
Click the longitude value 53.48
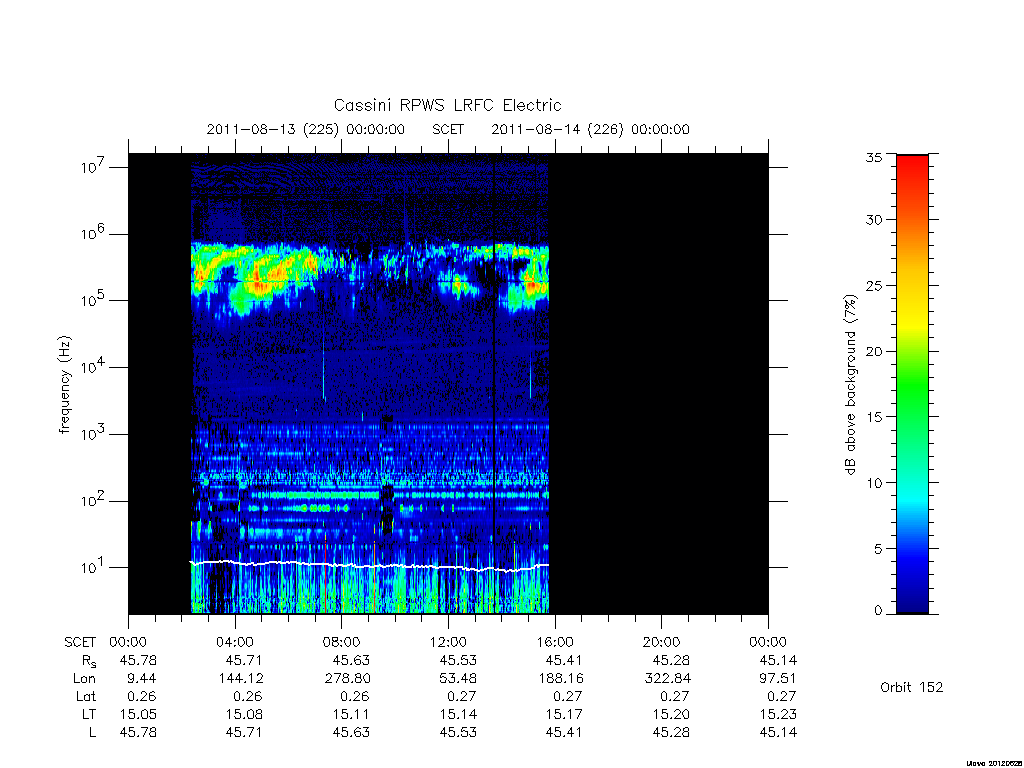click(x=458, y=679)
